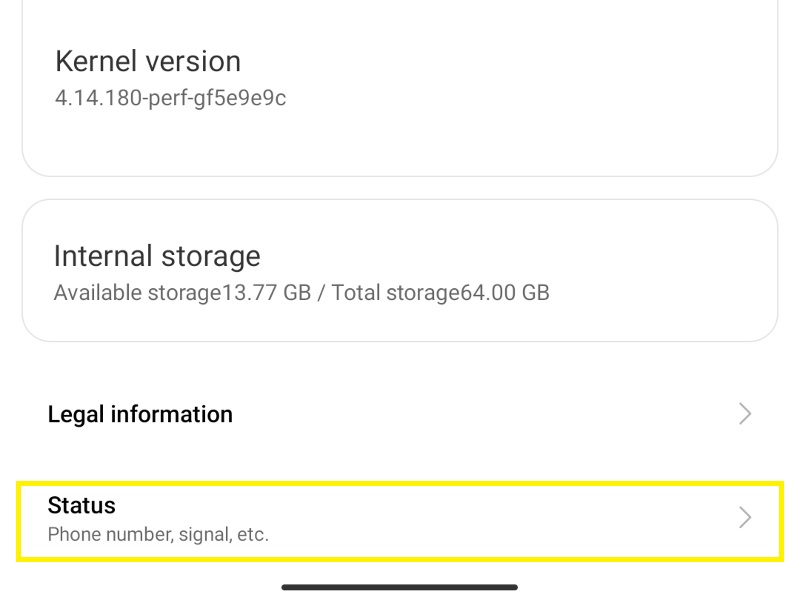Viewport: 800px width, 600px height.
Task: Tap the 'Phone number, signal, etc.' subtitle
Action: tap(158, 534)
